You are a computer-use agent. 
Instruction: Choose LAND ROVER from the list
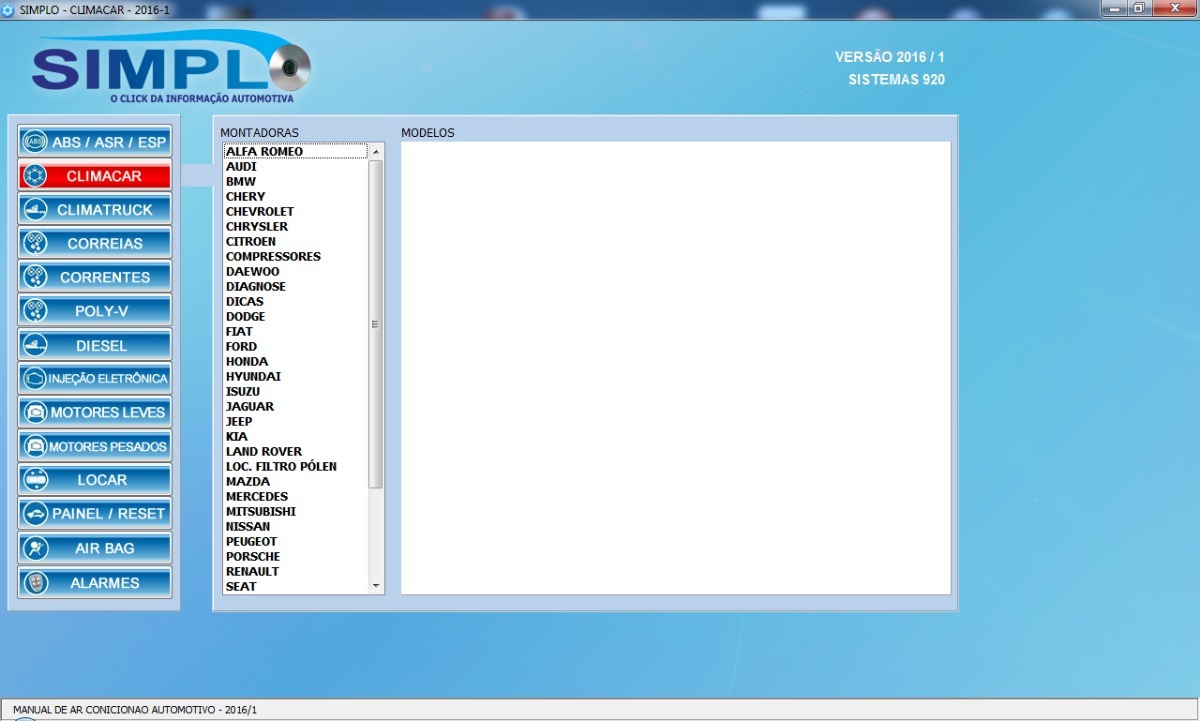295,451
